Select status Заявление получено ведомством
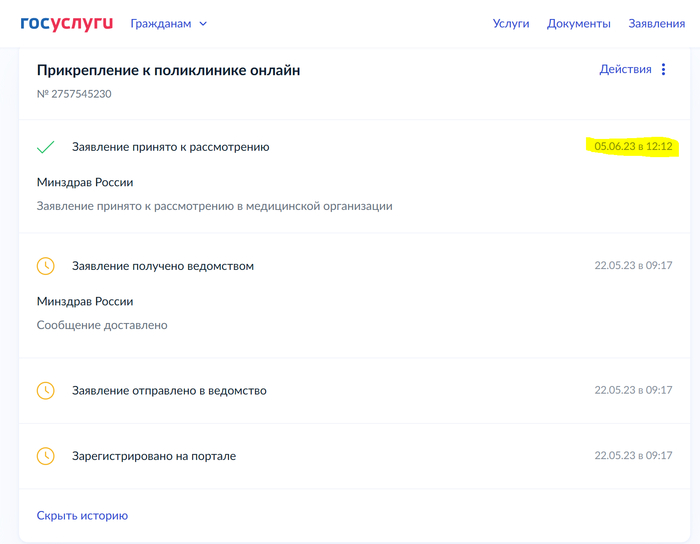This screenshot has width=700, height=544. tap(163, 266)
